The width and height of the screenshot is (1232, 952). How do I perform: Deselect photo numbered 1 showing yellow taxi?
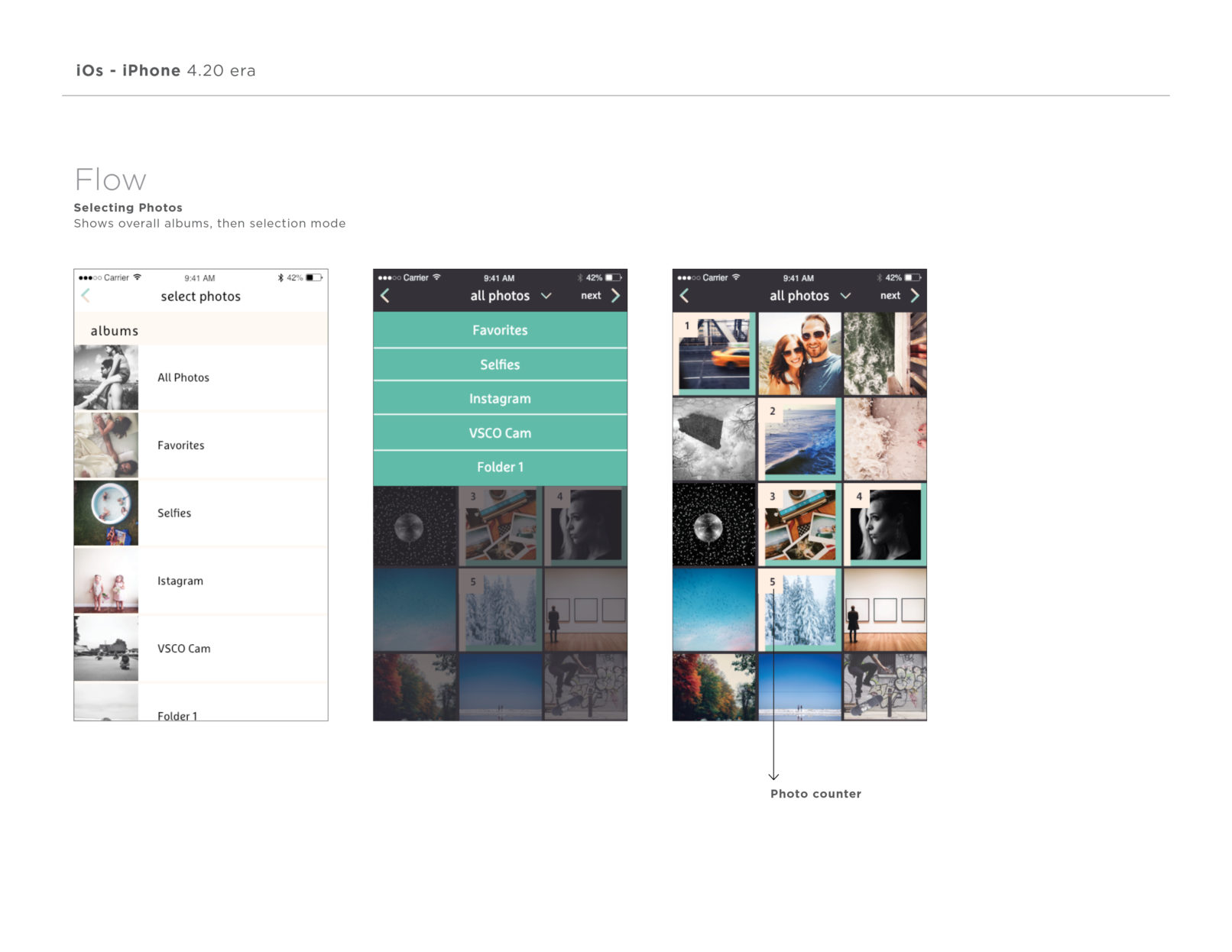click(715, 355)
